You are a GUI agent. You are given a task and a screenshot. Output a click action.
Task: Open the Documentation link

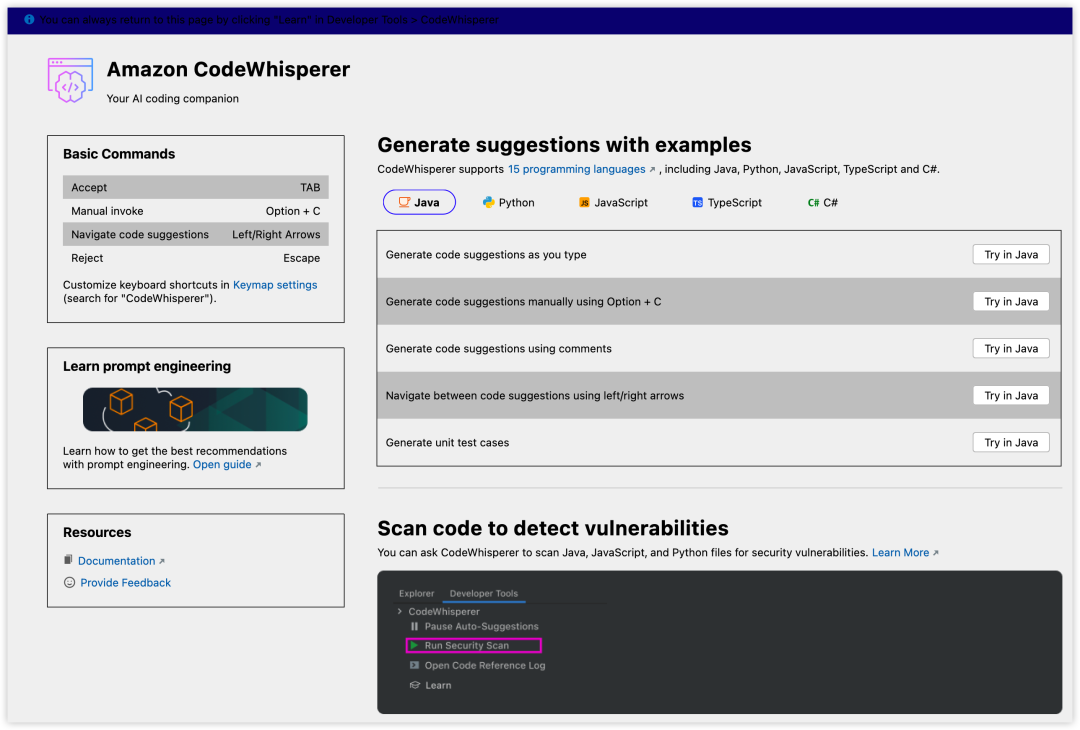tap(116, 561)
